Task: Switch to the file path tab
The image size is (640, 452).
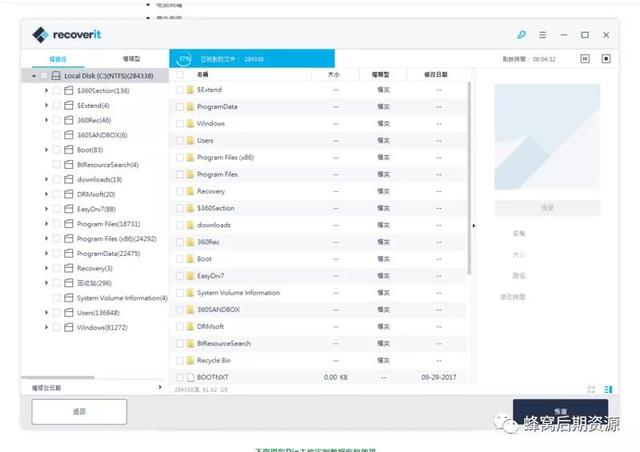Action: click(58, 59)
